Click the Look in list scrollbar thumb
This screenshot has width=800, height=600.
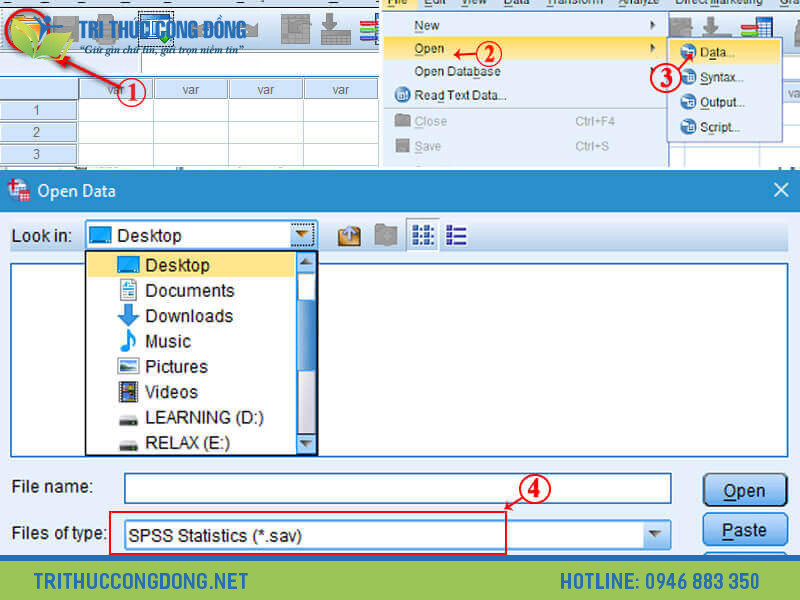tap(306, 335)
